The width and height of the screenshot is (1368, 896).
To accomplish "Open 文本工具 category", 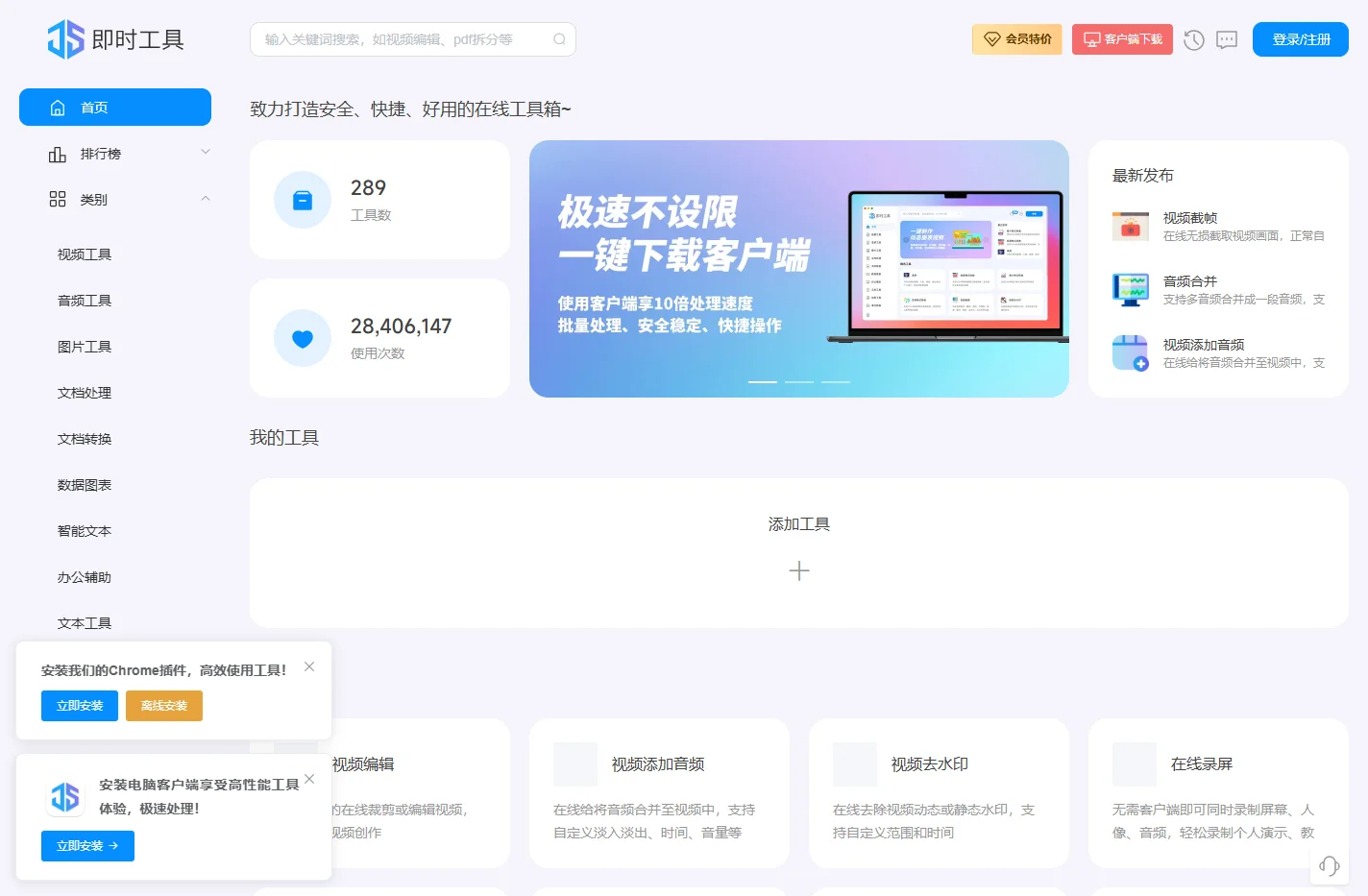I will 85,623.
